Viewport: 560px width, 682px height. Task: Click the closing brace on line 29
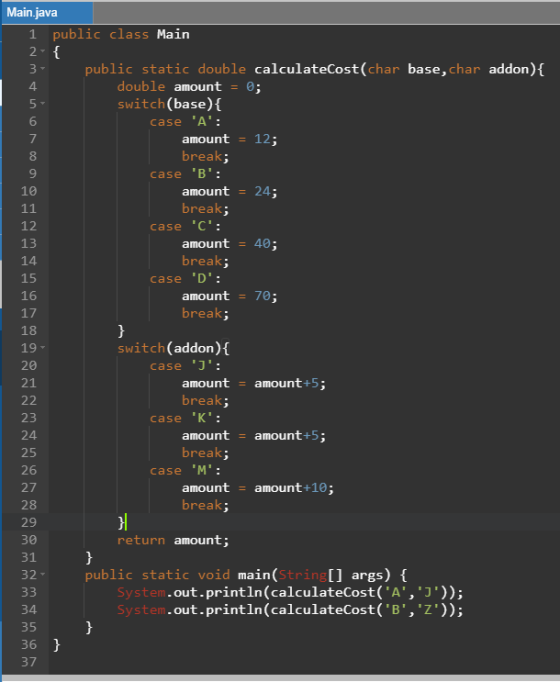coord(121,522)
